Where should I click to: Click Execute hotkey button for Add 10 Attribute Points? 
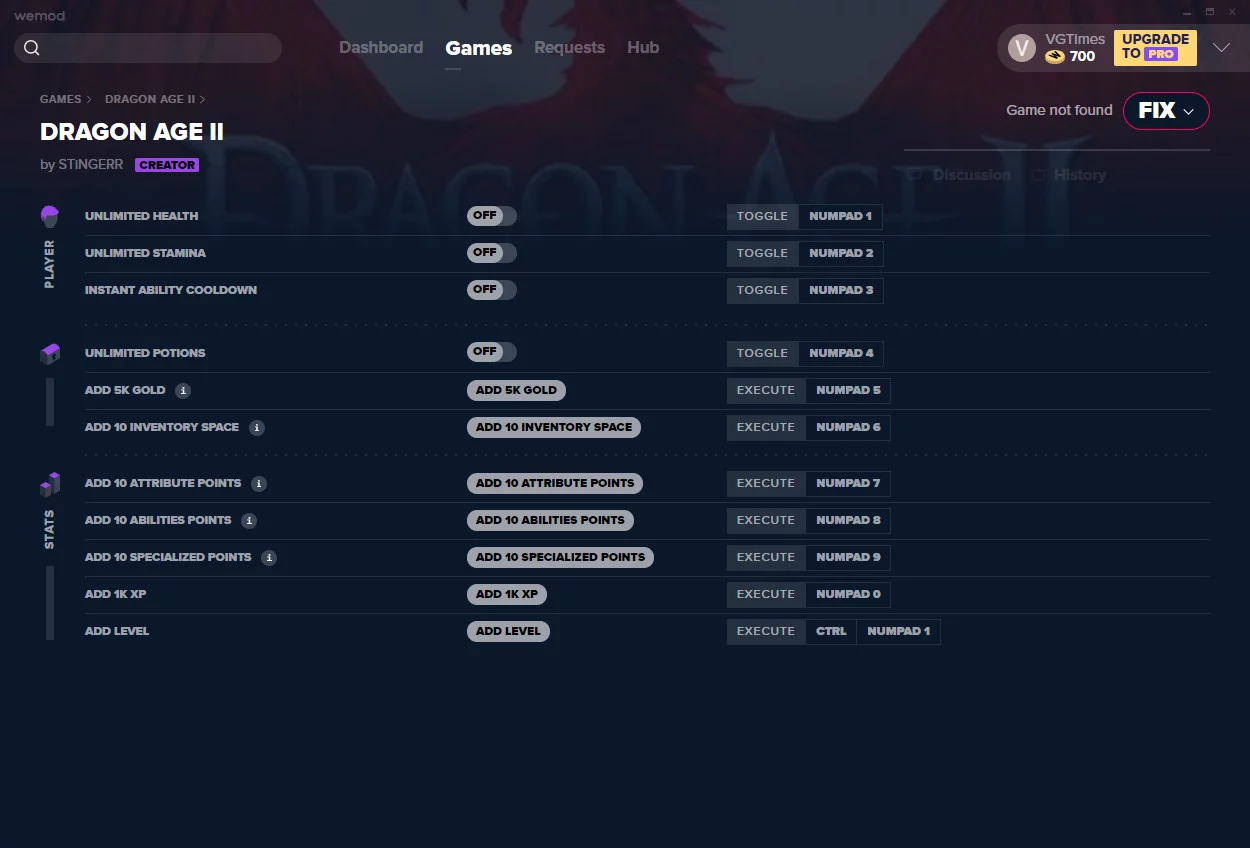pos(766,484)
